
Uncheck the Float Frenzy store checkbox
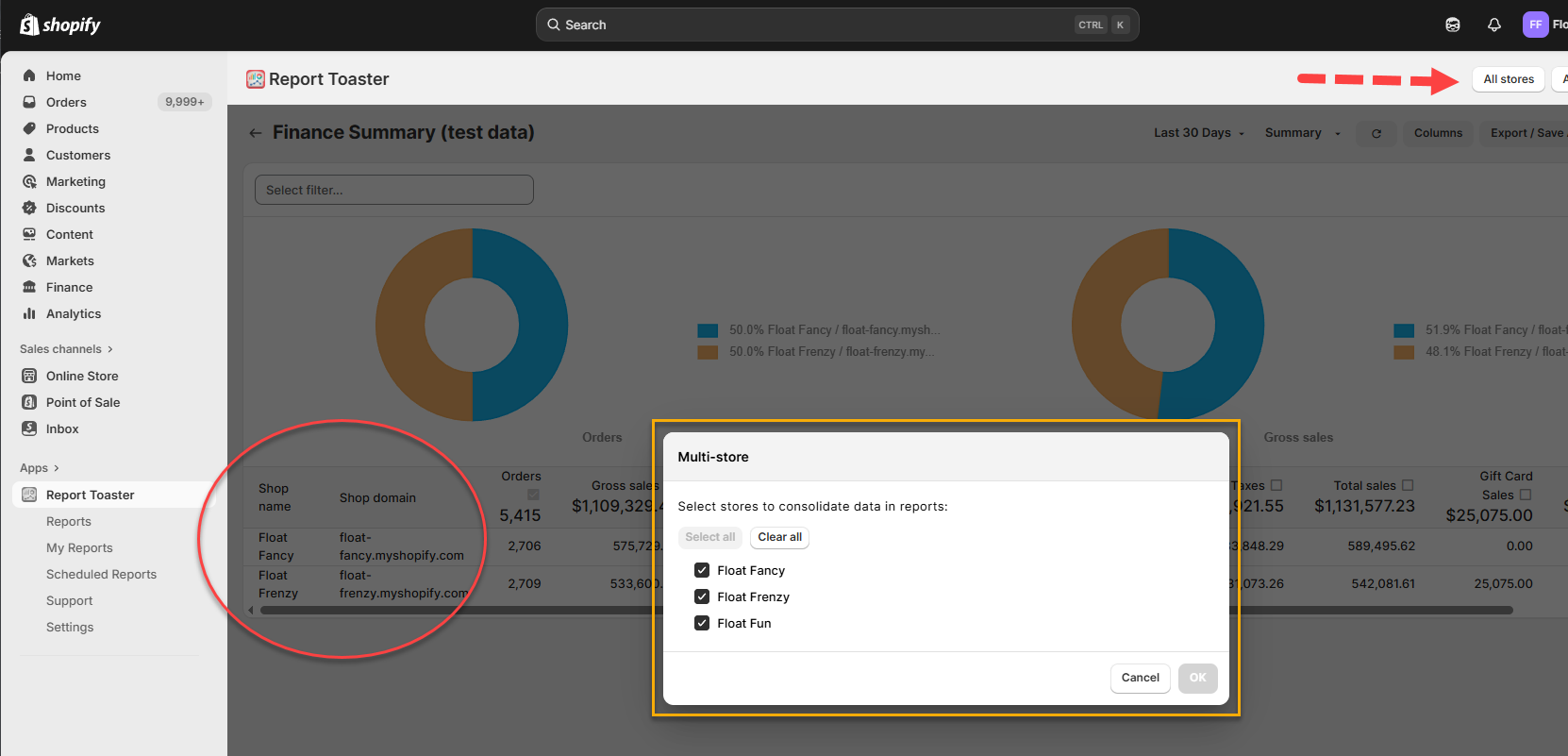click(x=702, y=596)
